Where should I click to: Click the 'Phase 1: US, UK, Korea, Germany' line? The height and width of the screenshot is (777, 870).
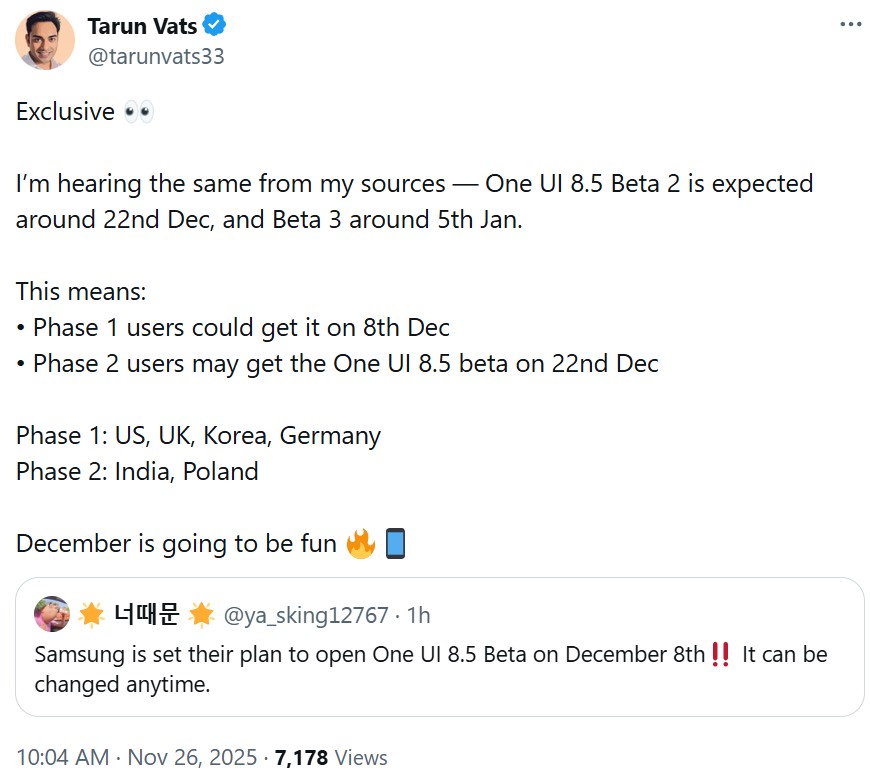click(196, 435)
